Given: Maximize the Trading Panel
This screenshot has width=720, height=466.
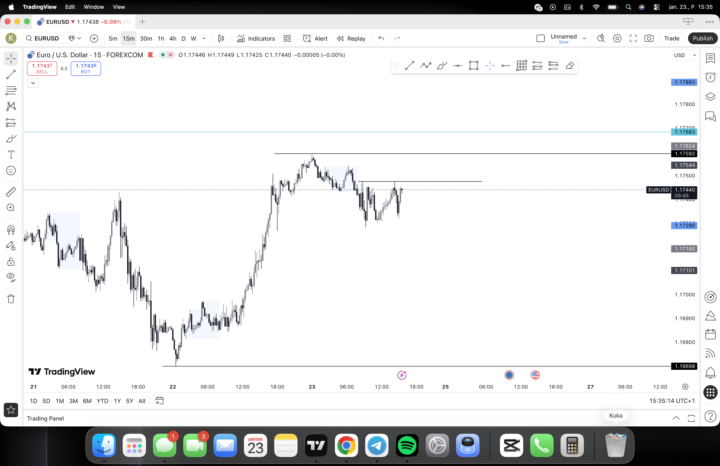Looking at the screenshot, I should point(691,418).
